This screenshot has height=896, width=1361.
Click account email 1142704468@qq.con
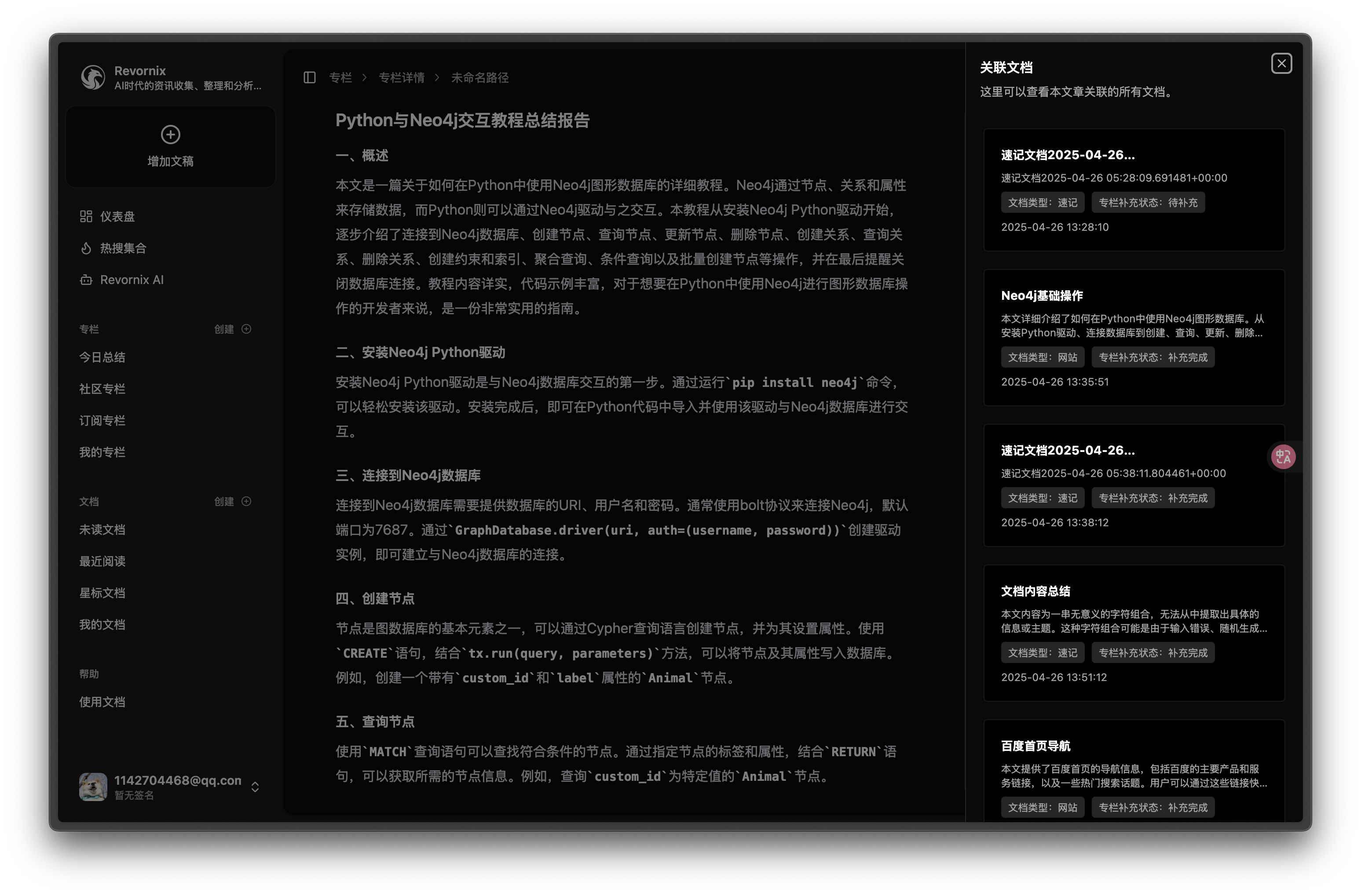click(178, 781)
